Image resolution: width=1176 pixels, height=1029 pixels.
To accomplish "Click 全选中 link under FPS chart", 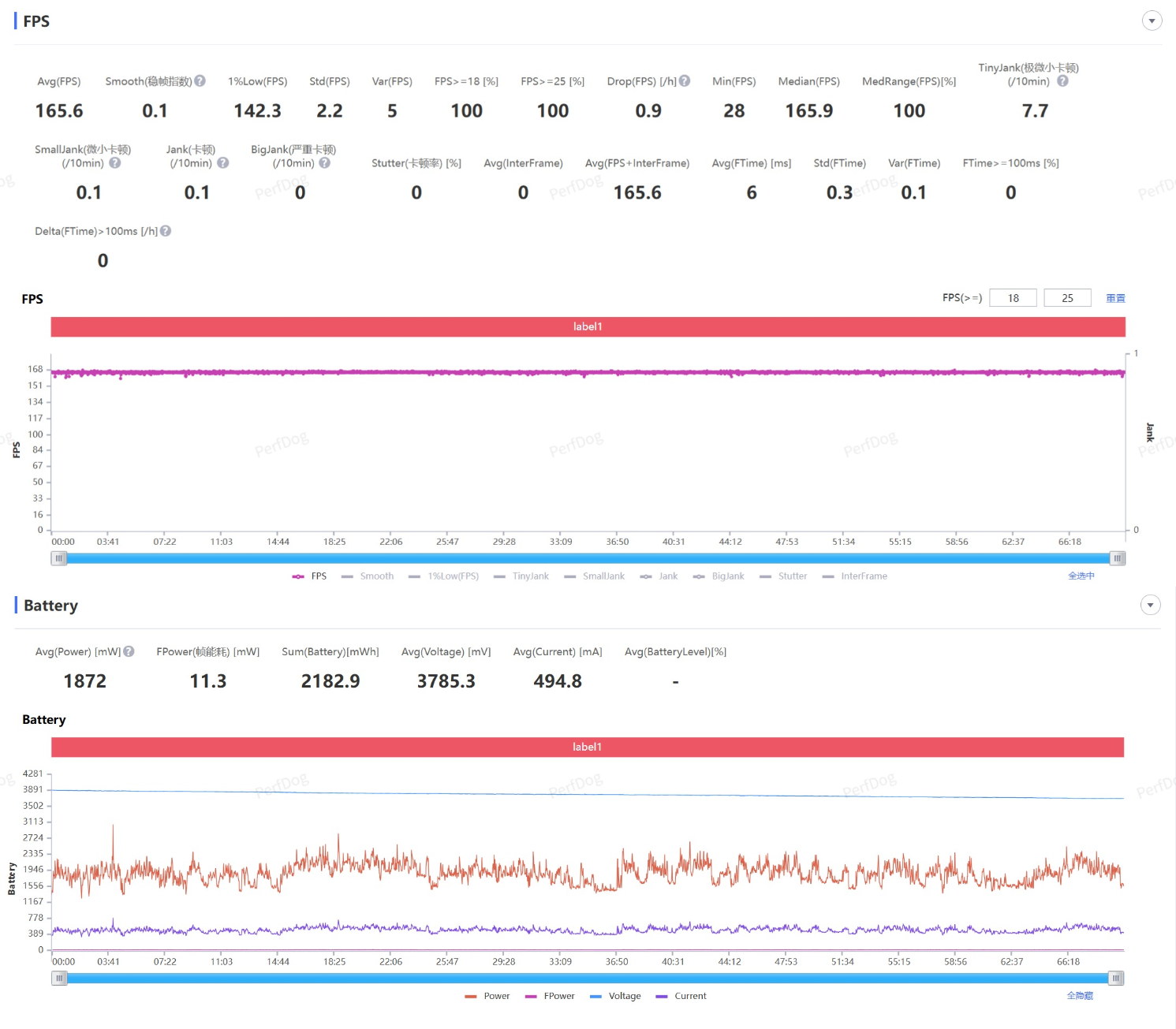I will [x=1081, y=576].
